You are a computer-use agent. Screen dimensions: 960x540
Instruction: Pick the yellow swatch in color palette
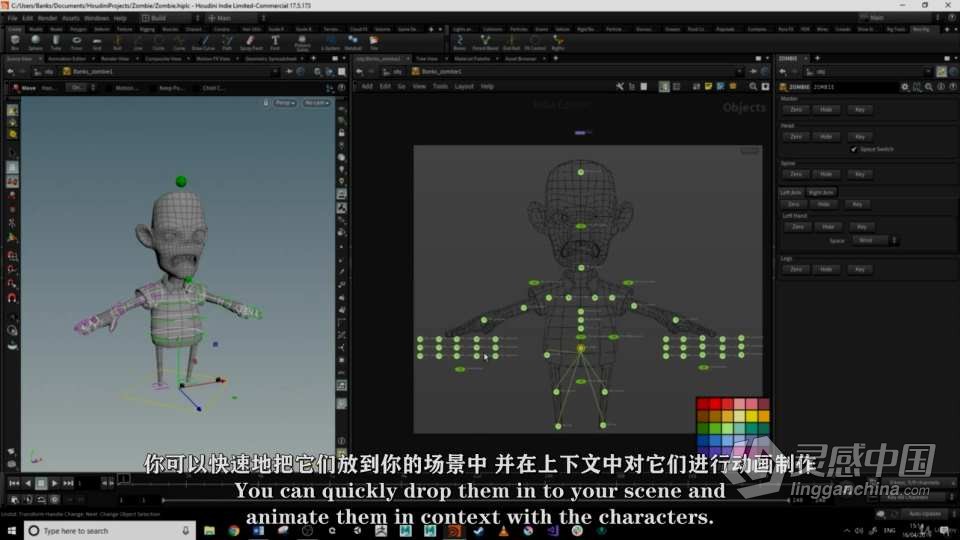pos(751,416)
